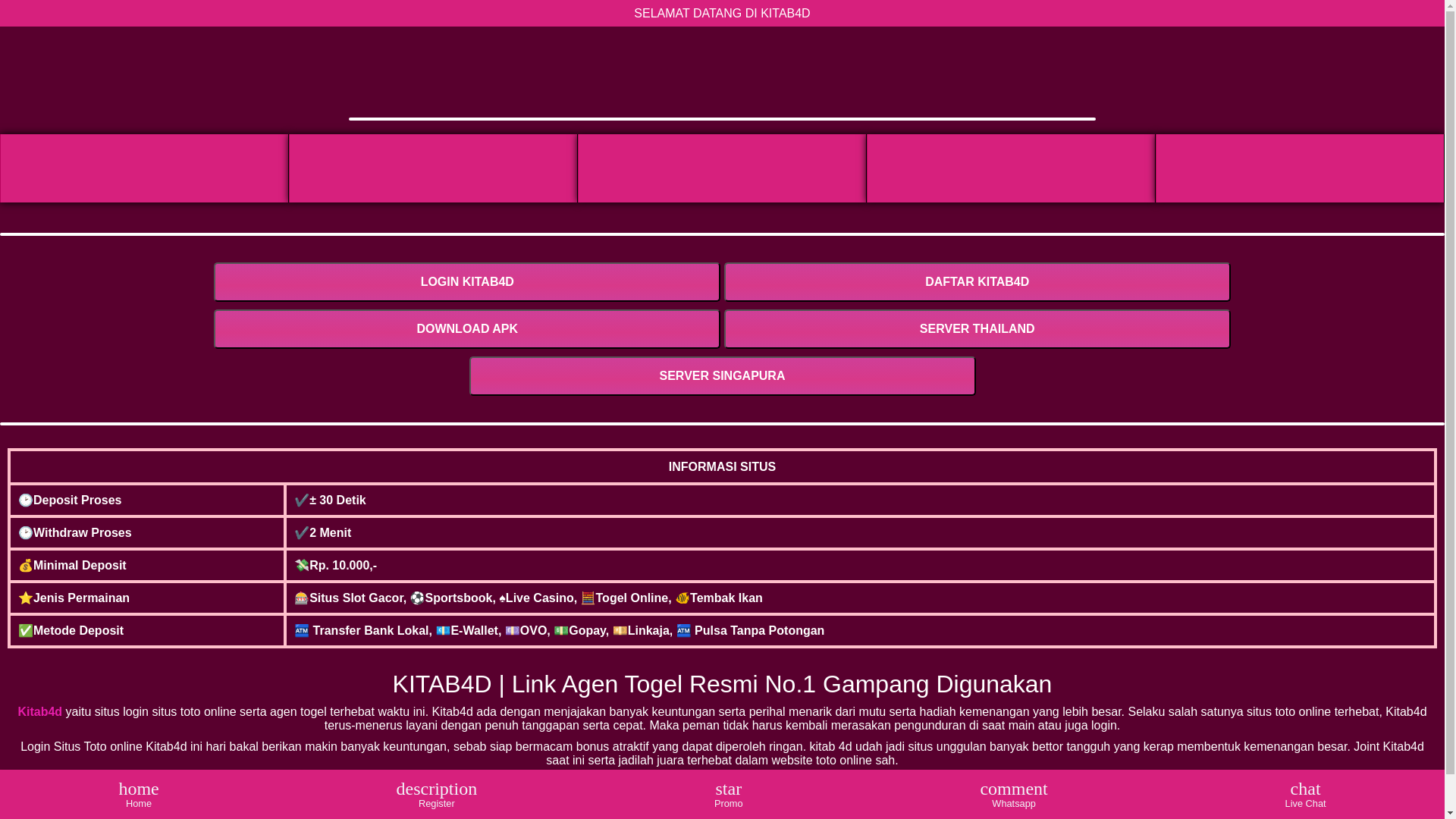Select the SERVER THAILAND button
1456x819 pixels.
977,329
